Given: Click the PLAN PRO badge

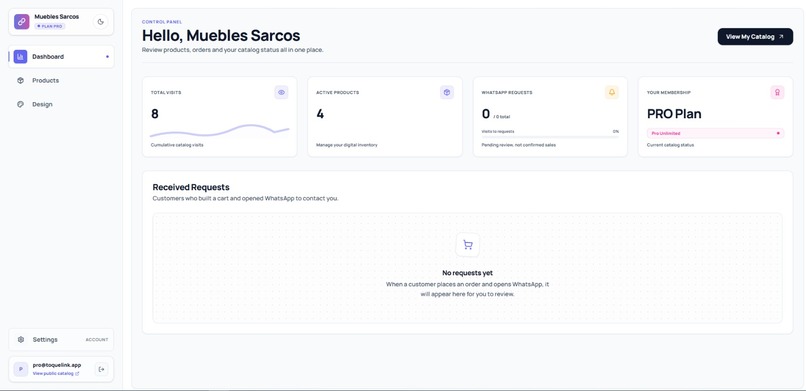Looking at the screenshot, I should click(50, 26).
